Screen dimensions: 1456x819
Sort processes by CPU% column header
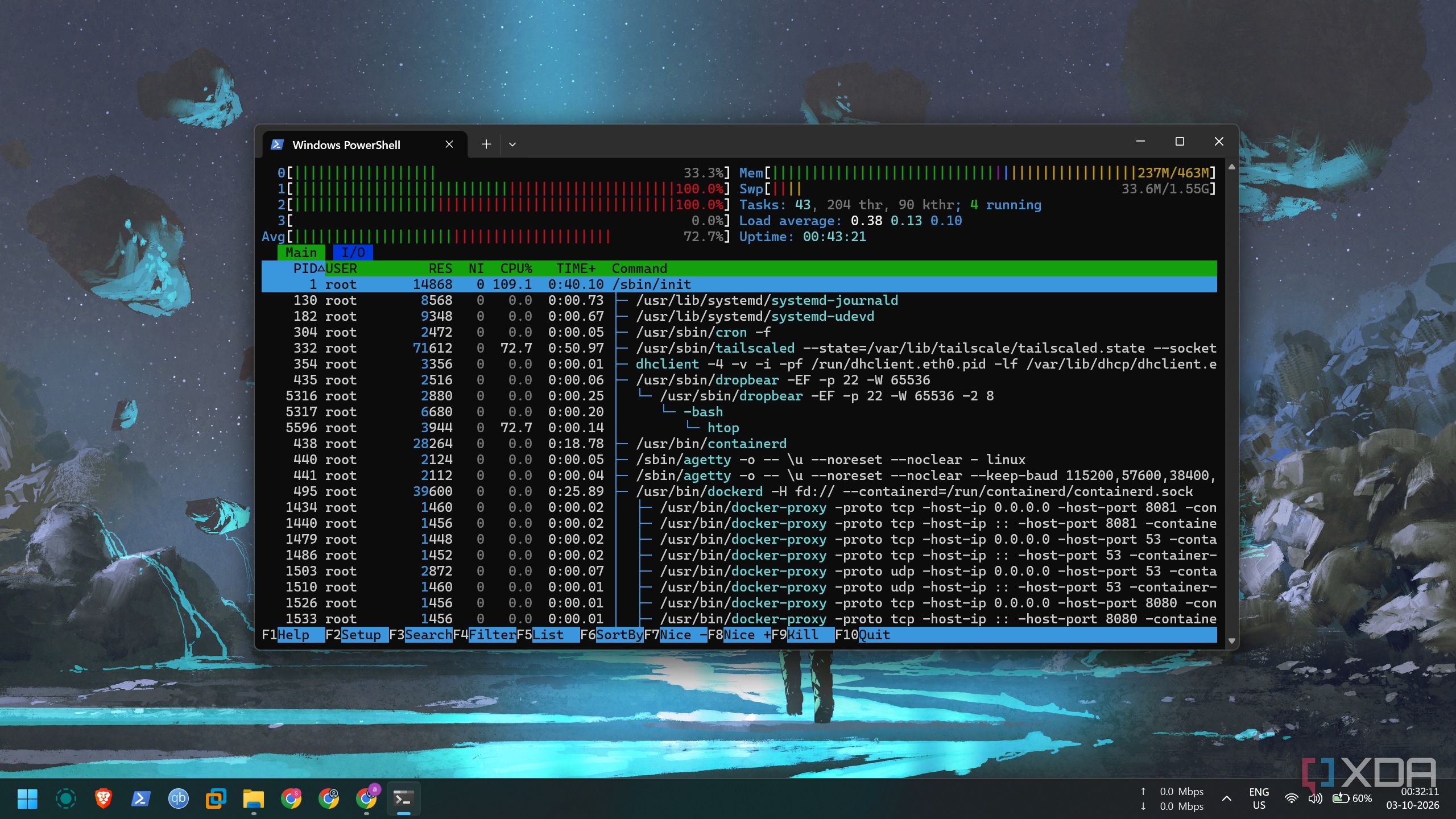pos(516,268)
